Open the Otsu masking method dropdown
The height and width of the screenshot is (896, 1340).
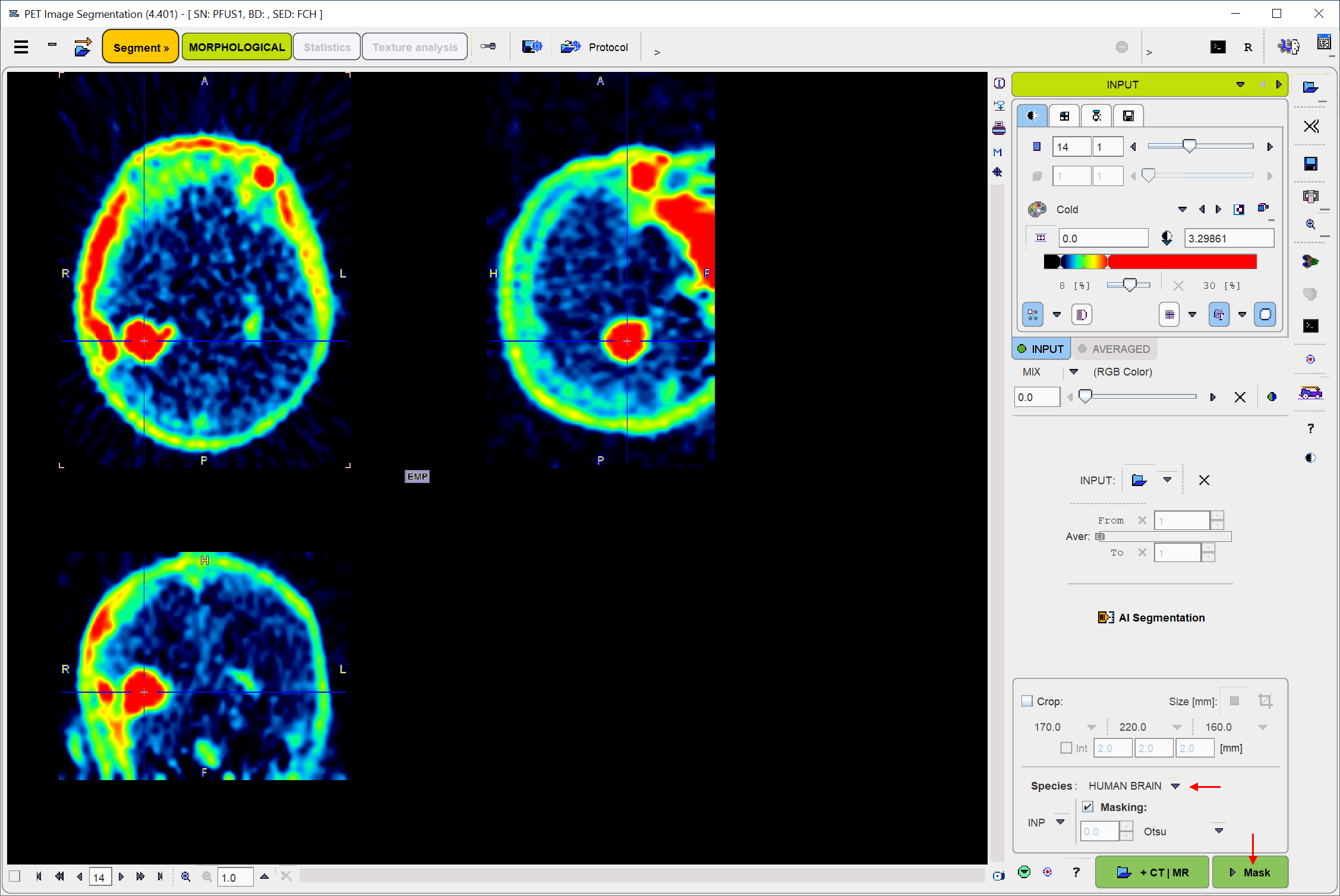[x=1219, y=831]
